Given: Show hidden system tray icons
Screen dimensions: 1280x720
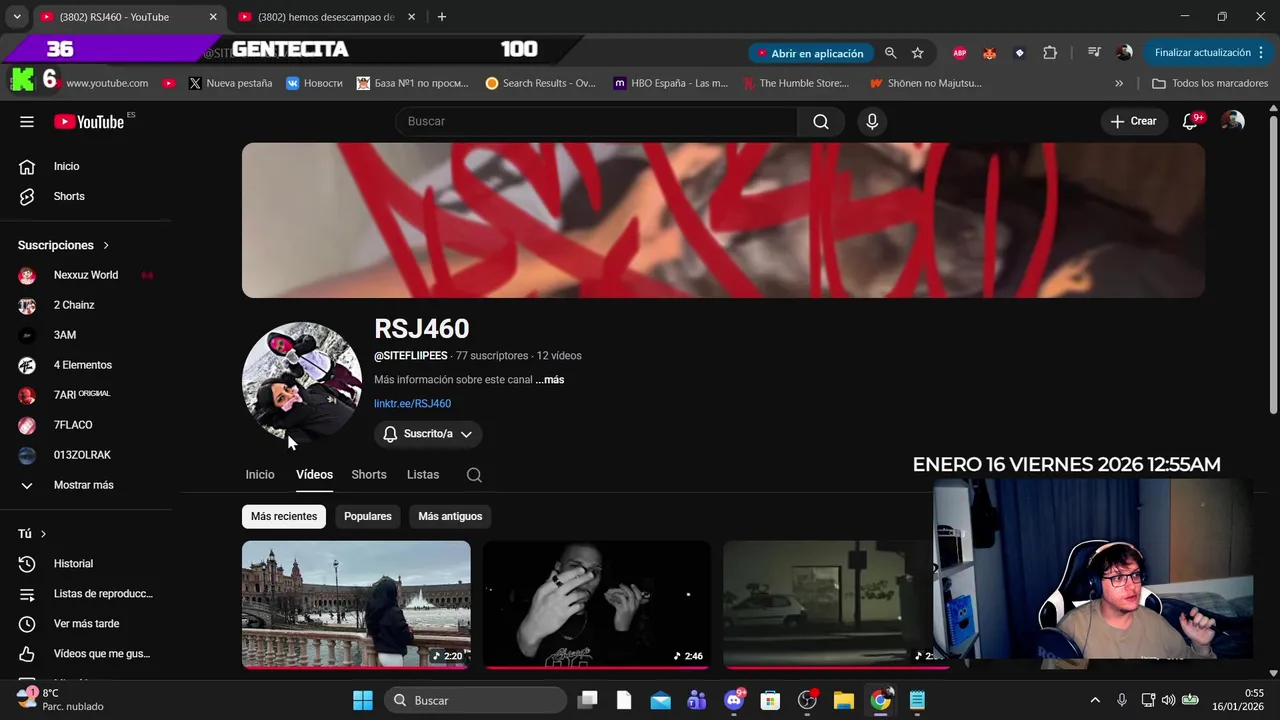Looking at the screenshot, I should tap(1095, 700).
